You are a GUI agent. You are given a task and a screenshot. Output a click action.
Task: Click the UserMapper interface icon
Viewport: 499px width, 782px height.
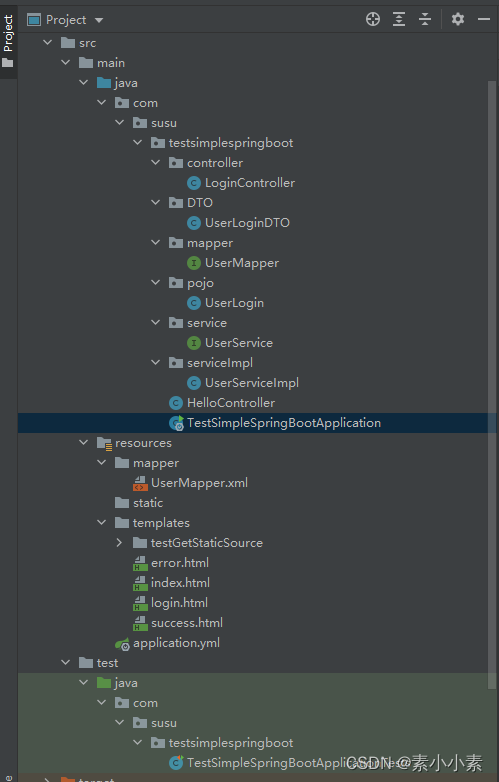click(x=193, y=263)
